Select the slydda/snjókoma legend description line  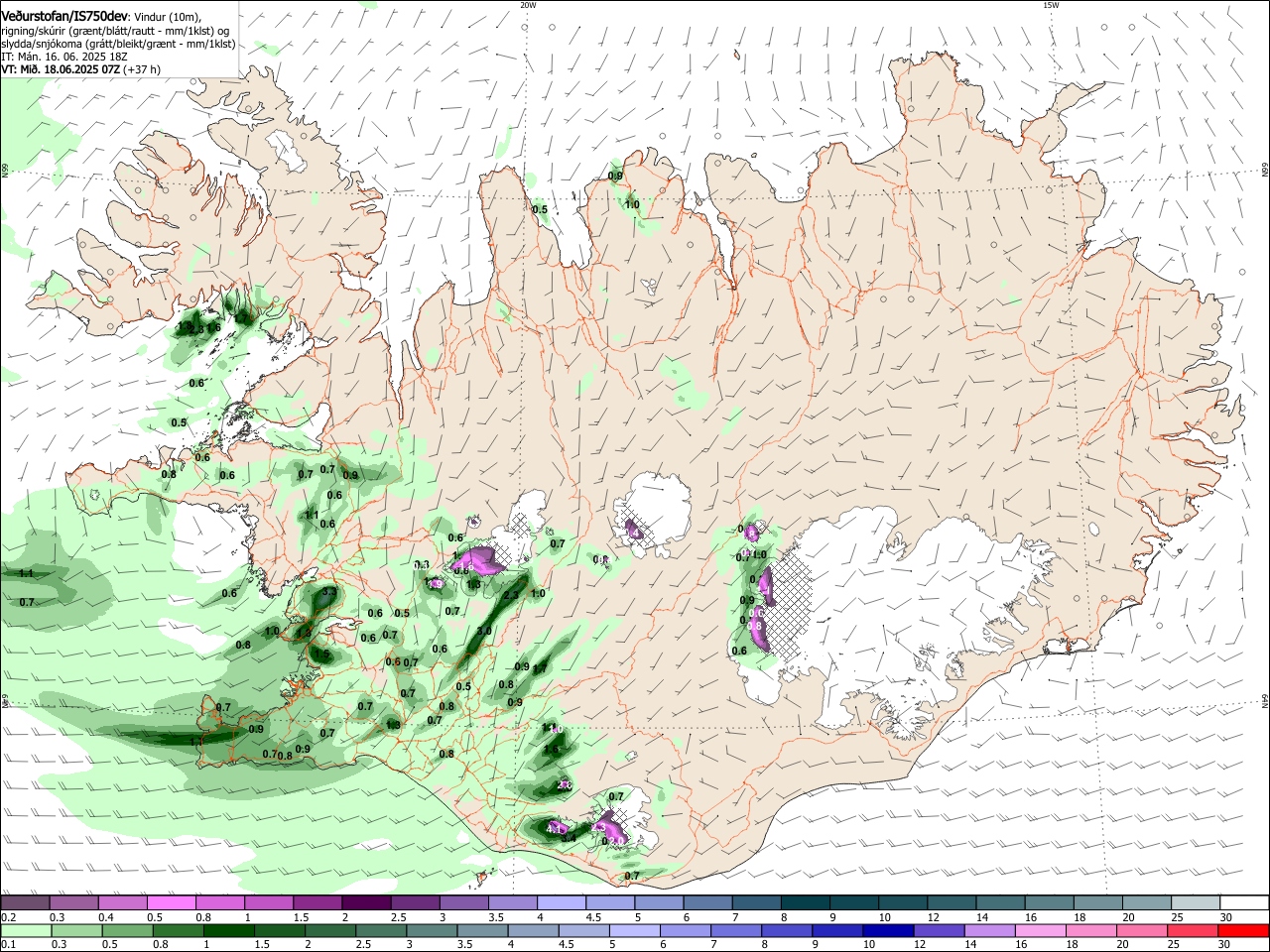coord(118,44)
